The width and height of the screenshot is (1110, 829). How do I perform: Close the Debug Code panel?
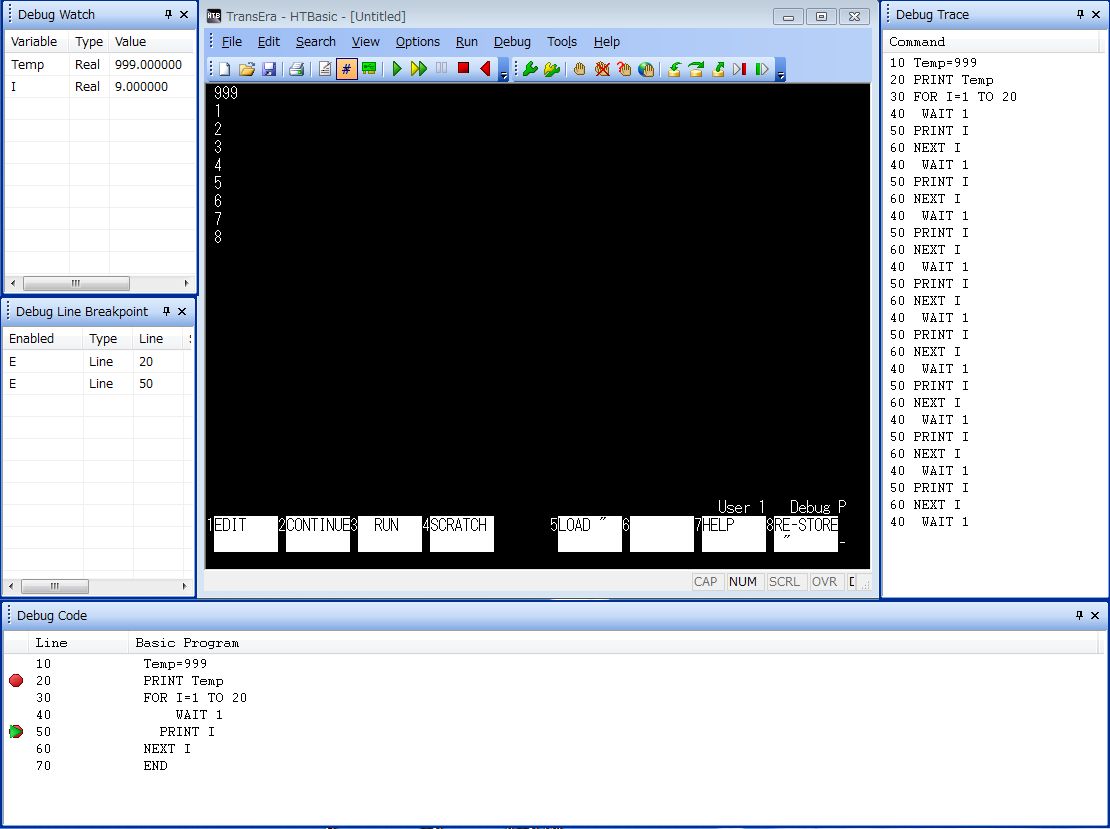(x=1095, y=615)
